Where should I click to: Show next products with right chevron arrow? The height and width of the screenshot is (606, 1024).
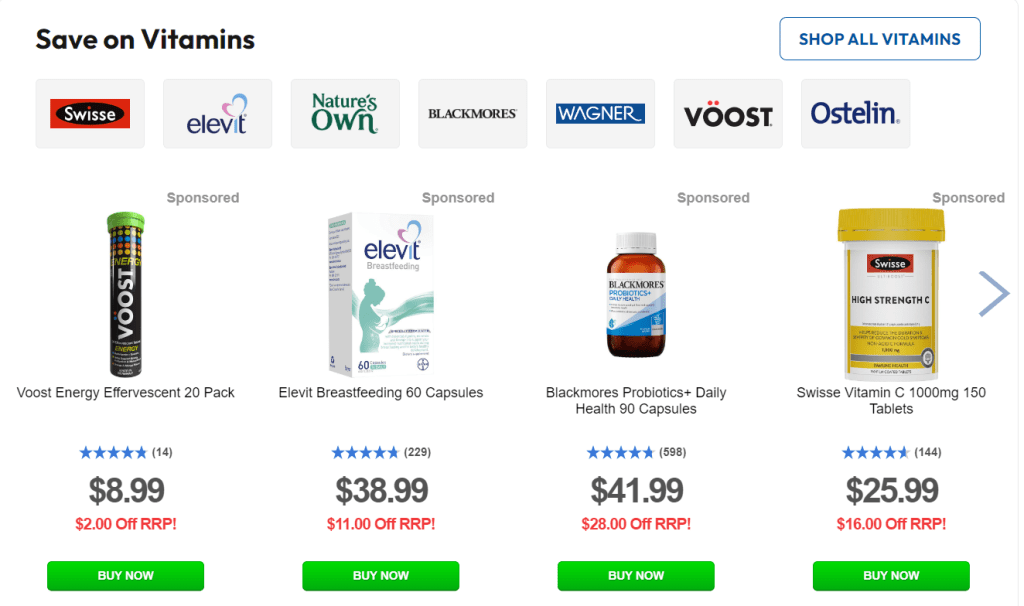994,293
